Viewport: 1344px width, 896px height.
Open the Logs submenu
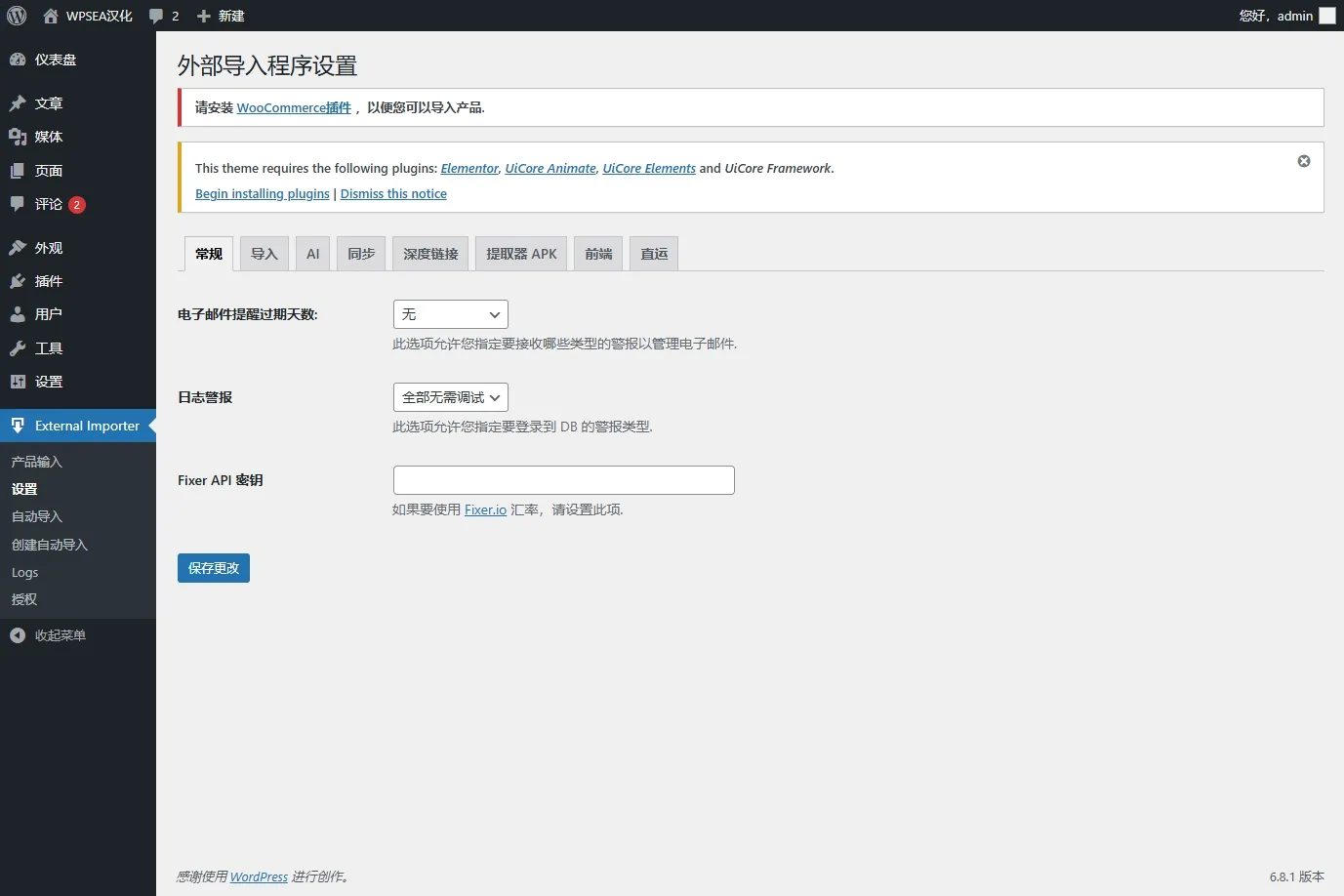25,572
